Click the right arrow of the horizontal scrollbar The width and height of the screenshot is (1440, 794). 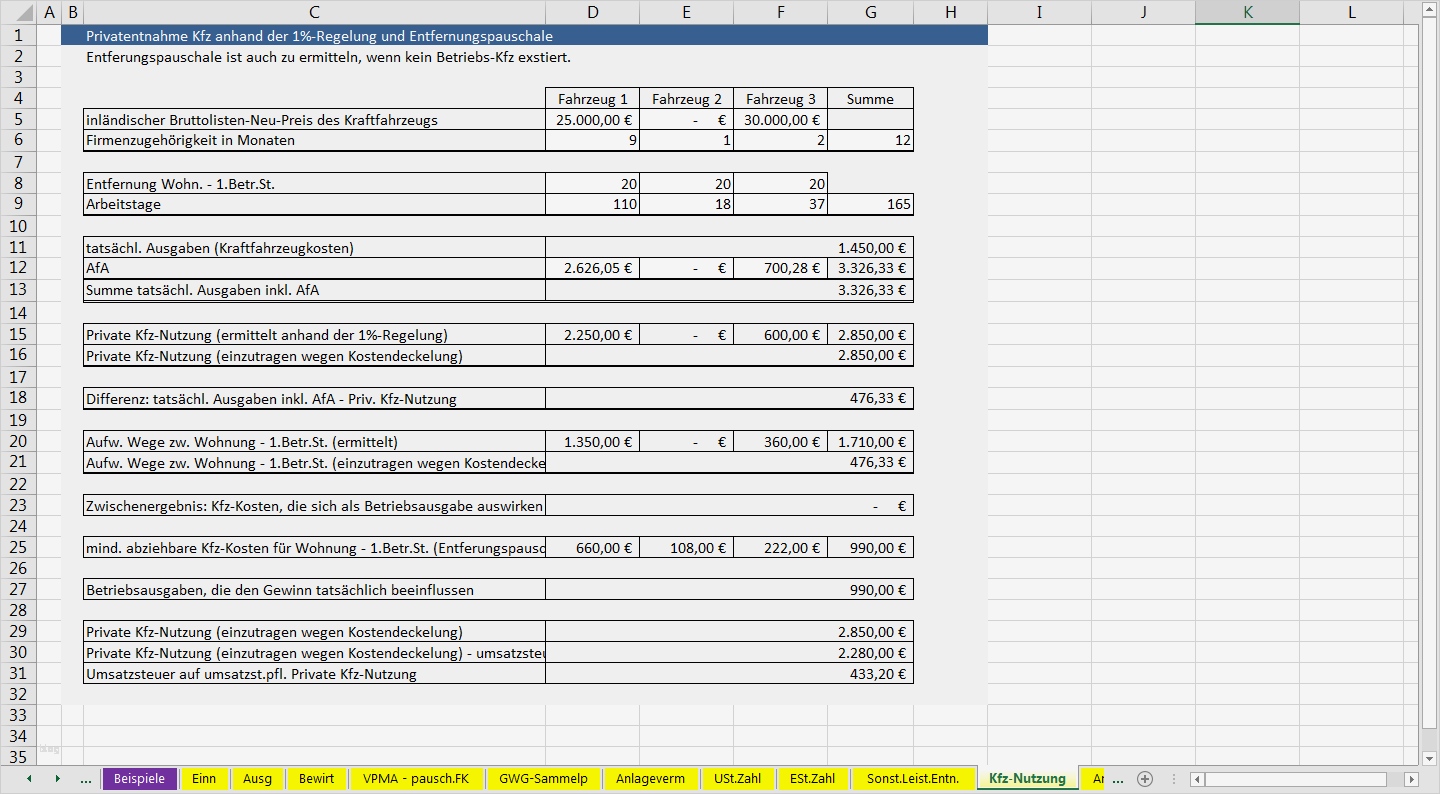[x=1414, y=778]
